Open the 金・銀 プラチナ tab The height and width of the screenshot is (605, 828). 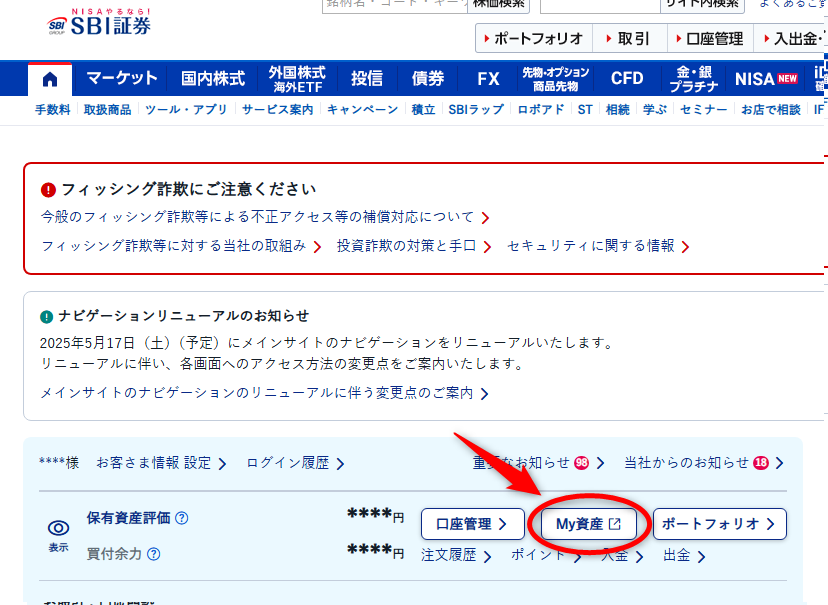pos(694,79)
